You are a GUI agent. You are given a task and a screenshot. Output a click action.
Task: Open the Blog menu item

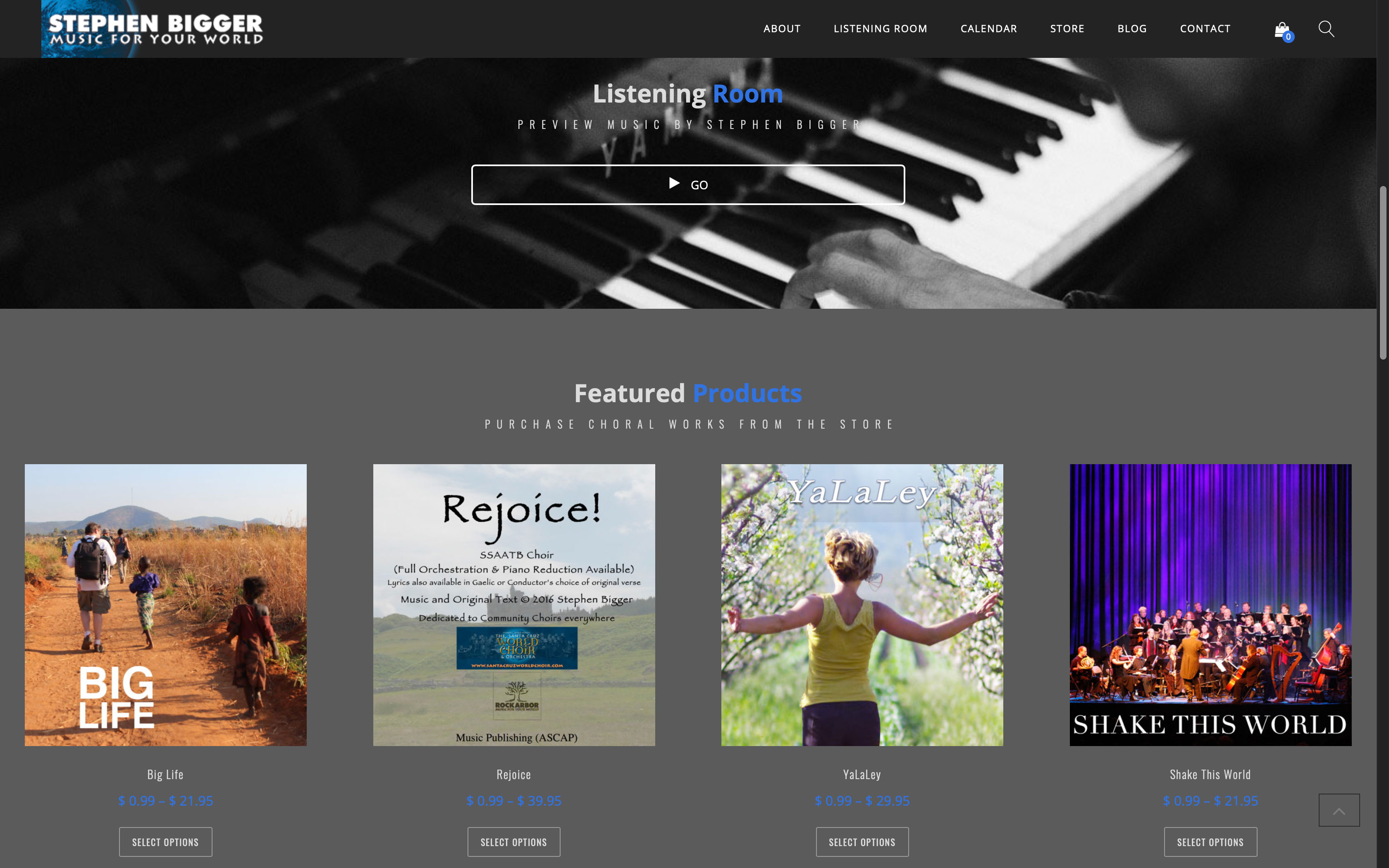pyautogui.click(x=1131, y=29)
